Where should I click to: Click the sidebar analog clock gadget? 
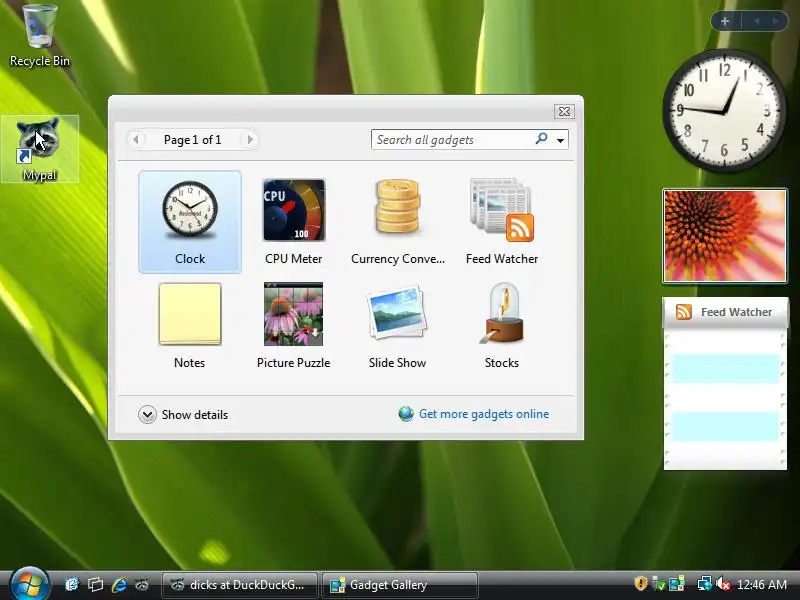[724, 110]
